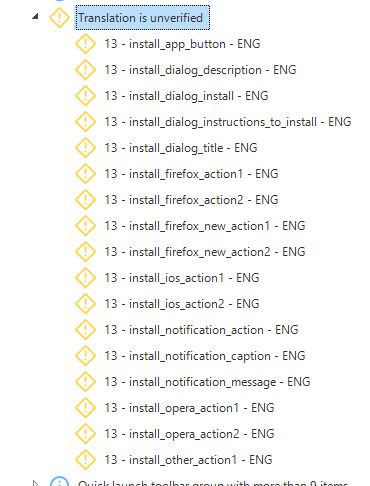This screenshot has height=486, width=370.
Task: Select 13 - install_firefox_new_action2 - ENG row
Action: coord(205,252)
